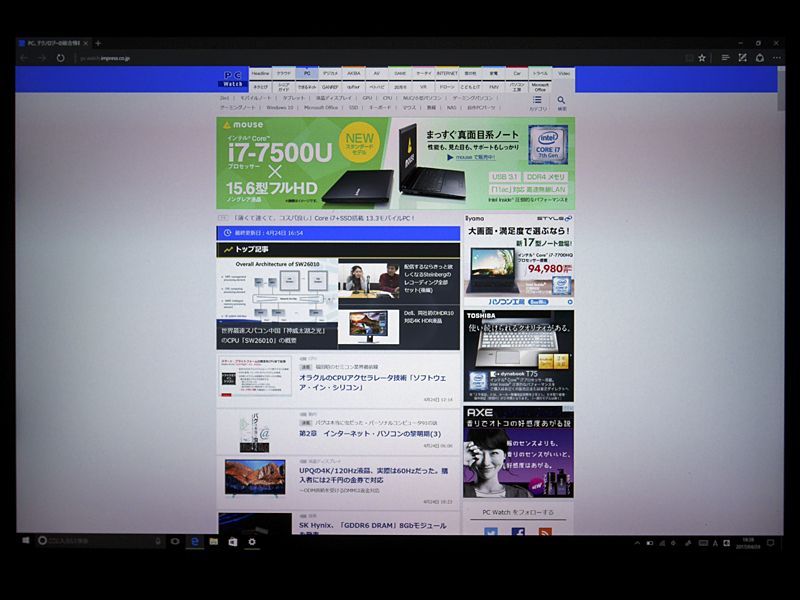Click the page vertical scrollbar
Viewport: 800px width, 600px height.
tap(781, 300)
